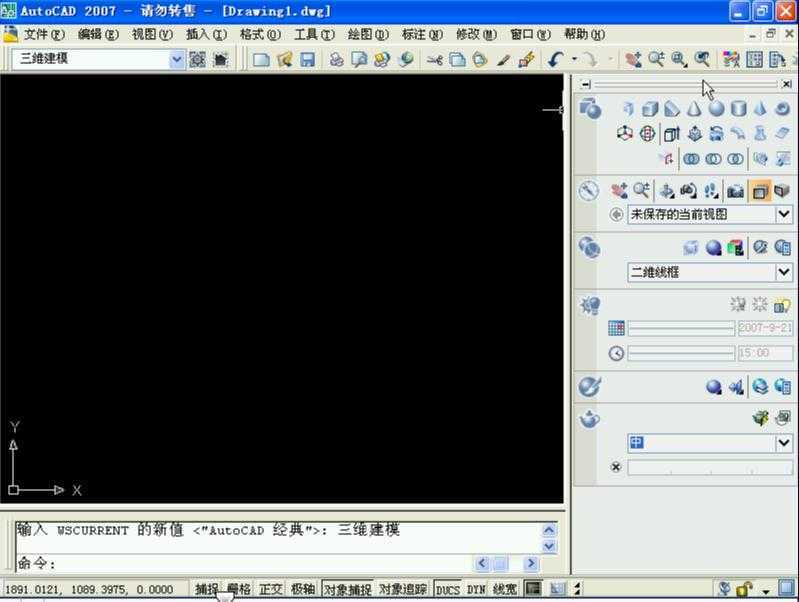
Task: Select the Cylinder solid tool
Action: [x=738, y=109]
